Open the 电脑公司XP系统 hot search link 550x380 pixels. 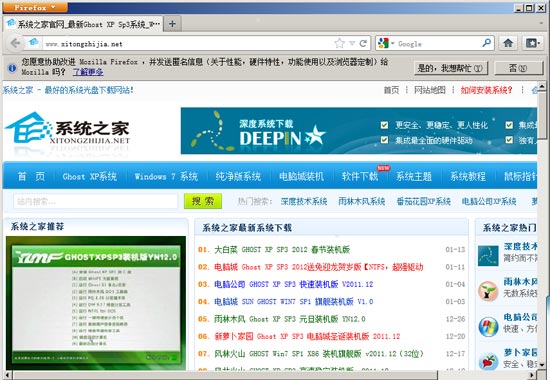coord(489,201)
